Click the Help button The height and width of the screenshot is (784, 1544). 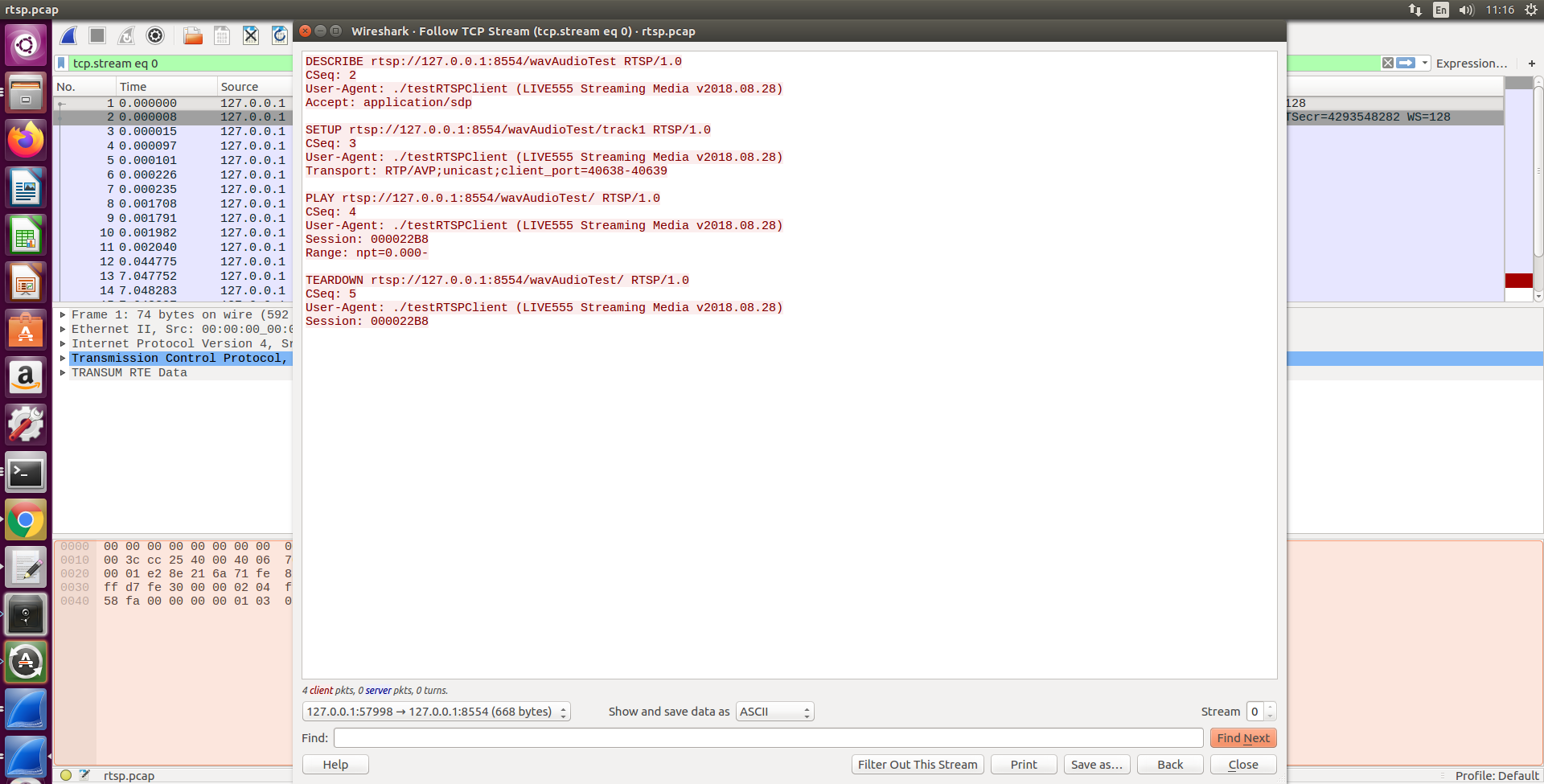click(335, 765)
